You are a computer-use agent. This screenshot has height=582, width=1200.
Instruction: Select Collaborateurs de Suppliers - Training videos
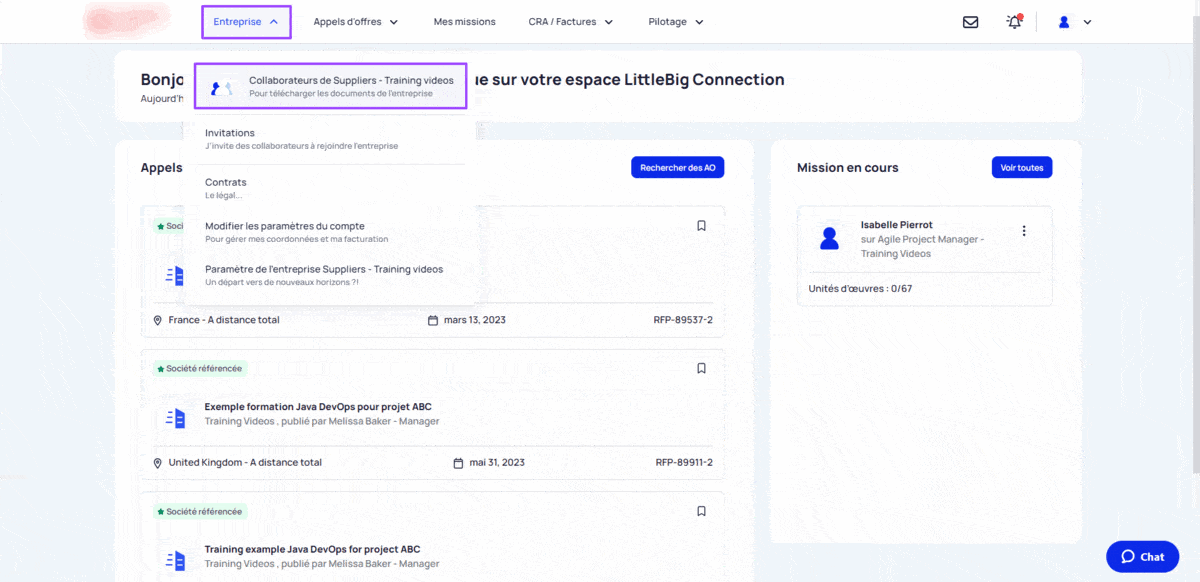tap(330, 86)
